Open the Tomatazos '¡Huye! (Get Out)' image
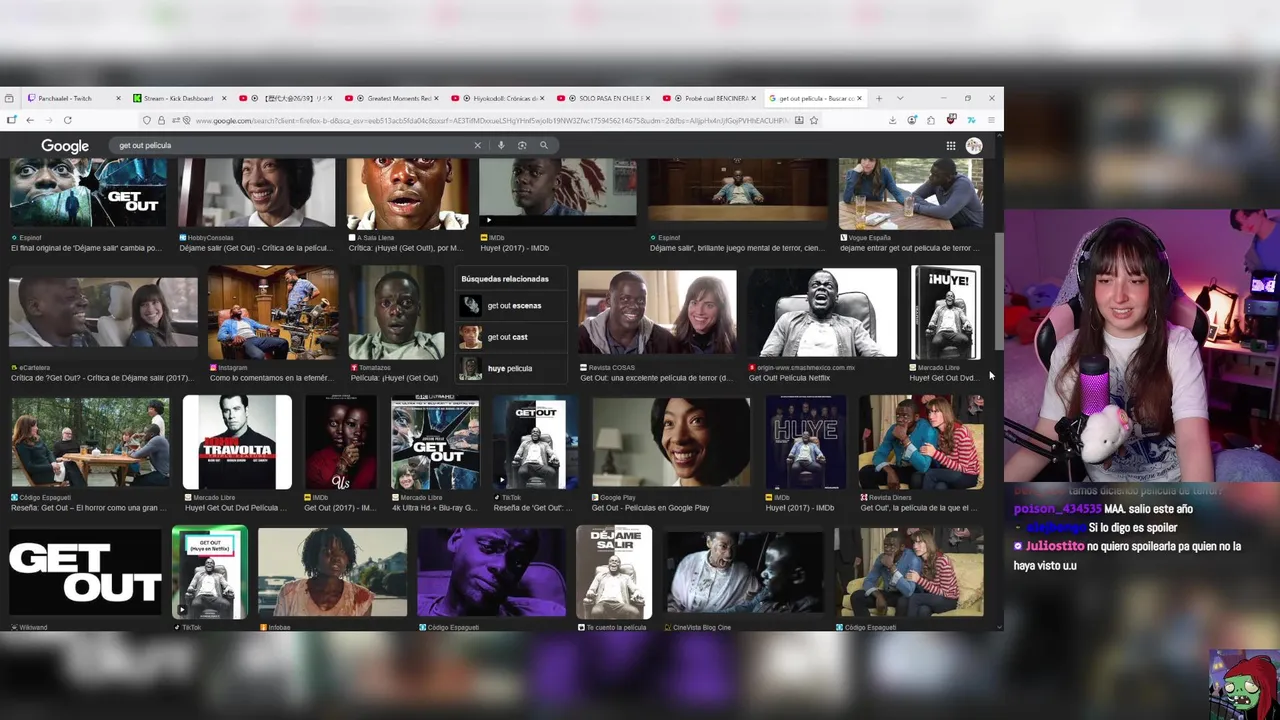Image resolution: width=1280 pixels, height=720 pixels. [396, 312]
